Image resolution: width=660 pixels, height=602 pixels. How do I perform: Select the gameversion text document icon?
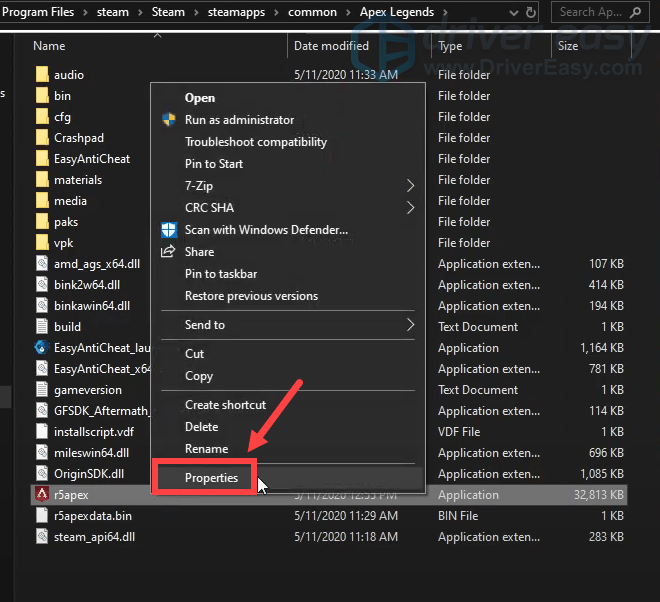coord(42,390)
